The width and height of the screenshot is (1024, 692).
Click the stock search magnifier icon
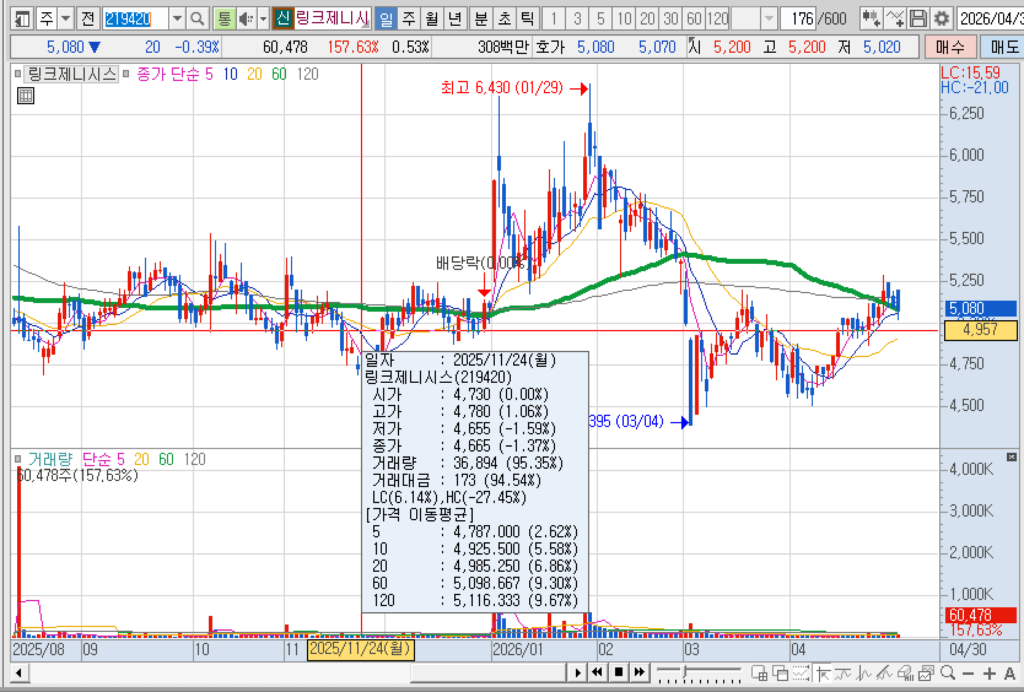(x=198, y=18)
